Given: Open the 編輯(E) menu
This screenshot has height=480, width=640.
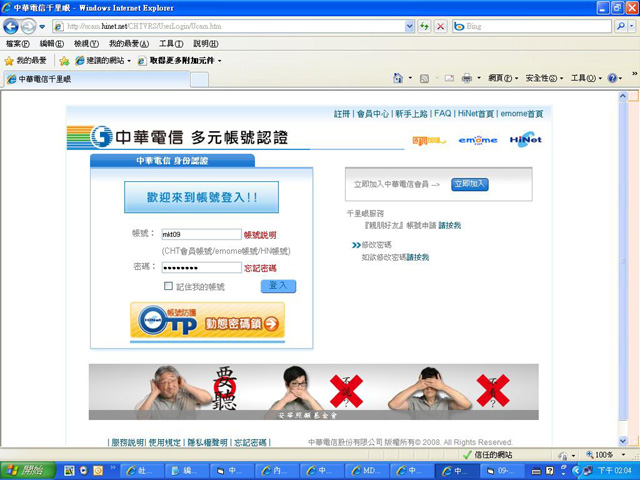Looking at the screenshot, I should [51, 43].
